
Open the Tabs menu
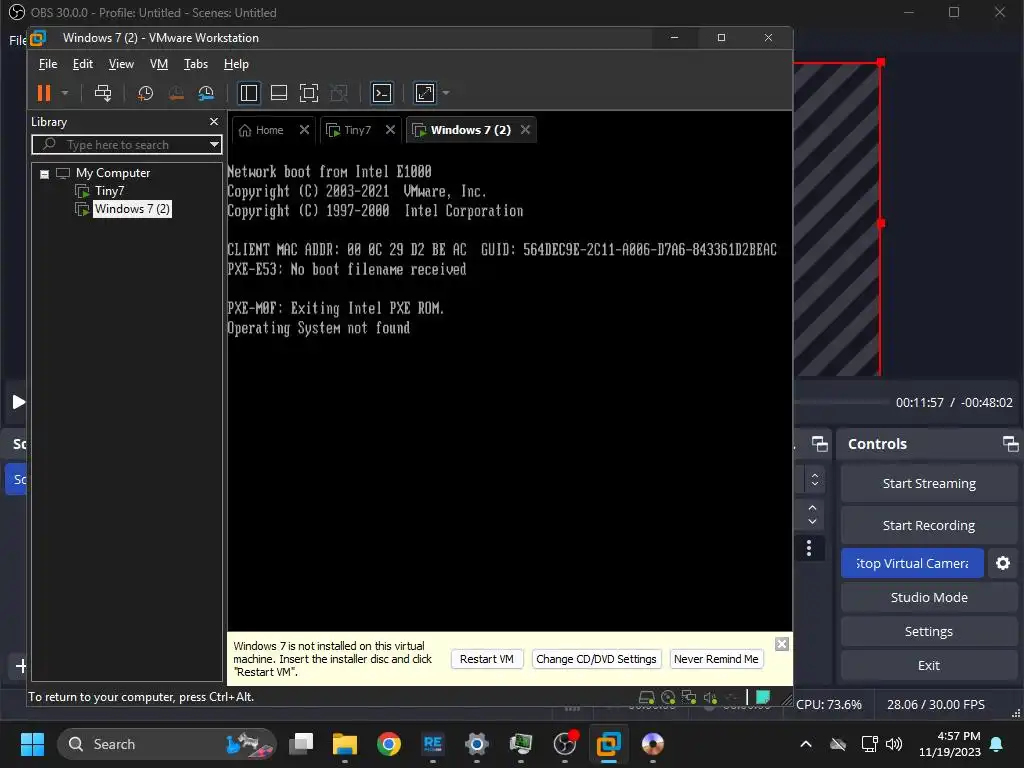click(195, 64)
